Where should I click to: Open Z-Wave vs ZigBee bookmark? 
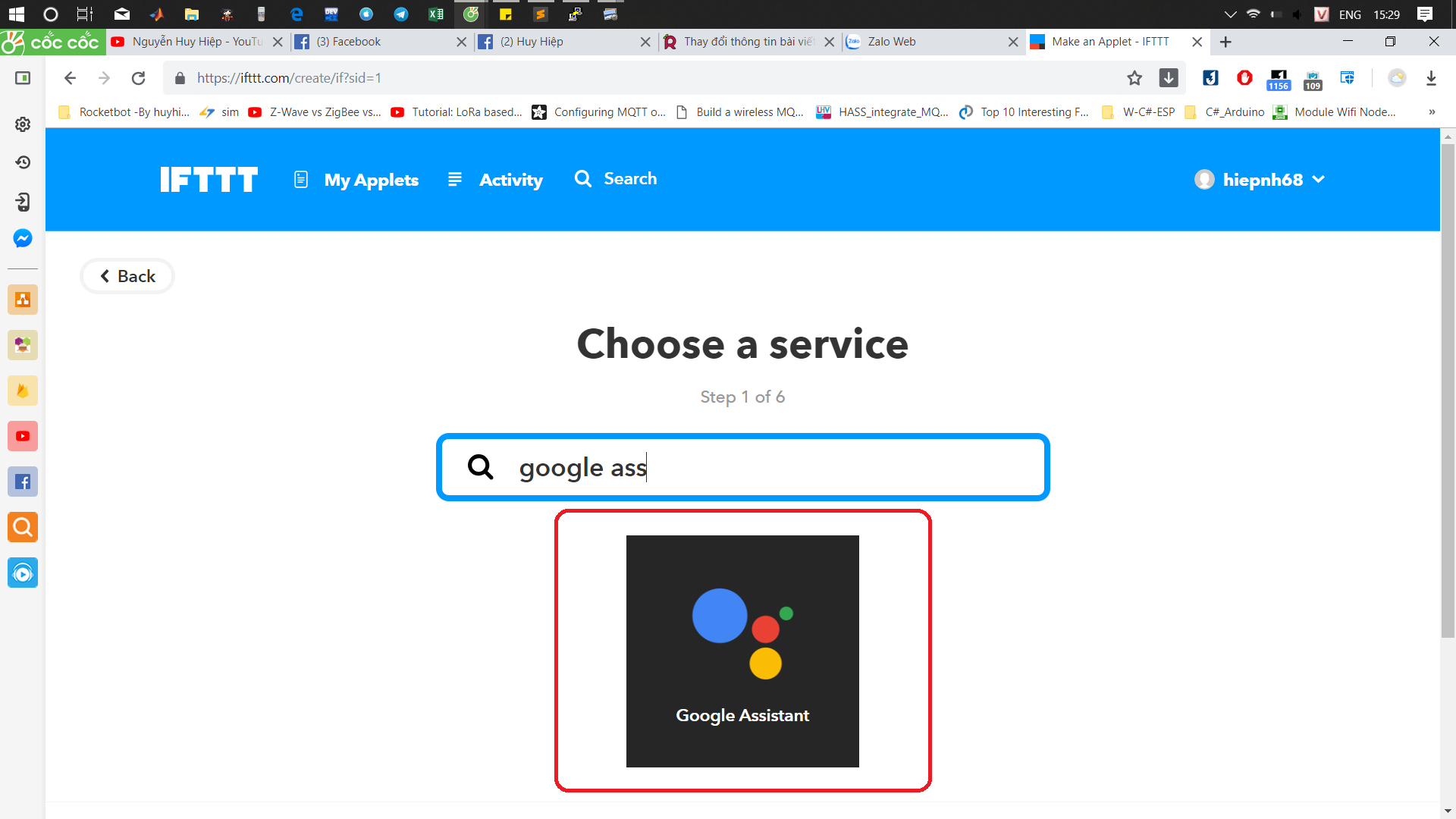(315, 112)
